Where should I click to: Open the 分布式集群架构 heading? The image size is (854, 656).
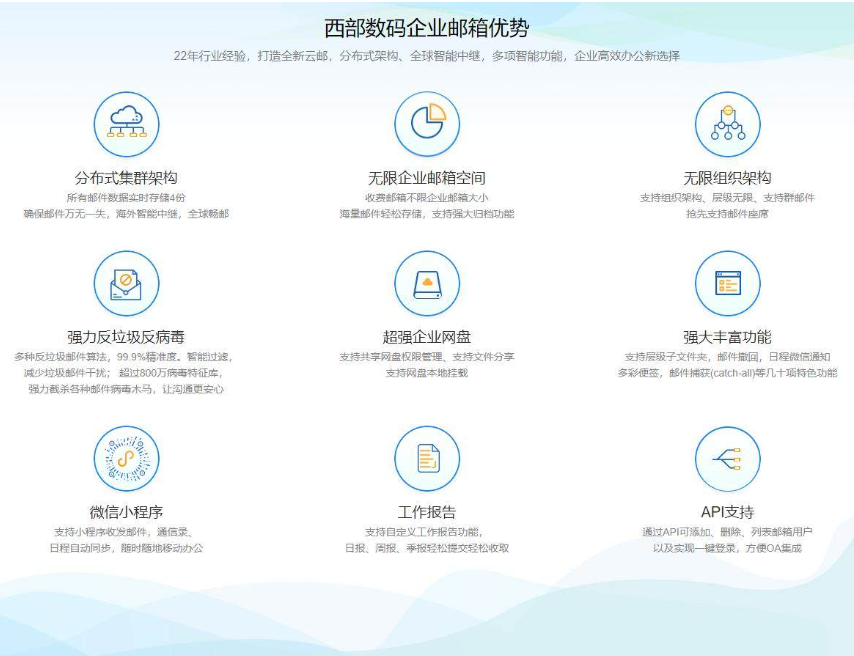[126, 178]
